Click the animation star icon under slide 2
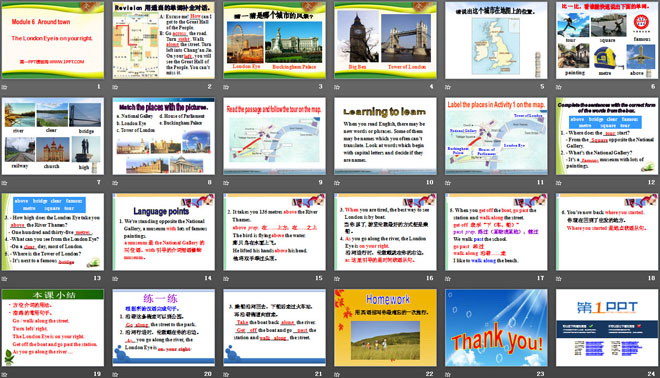This screenshot has width=660, height=378. (115, 87)
